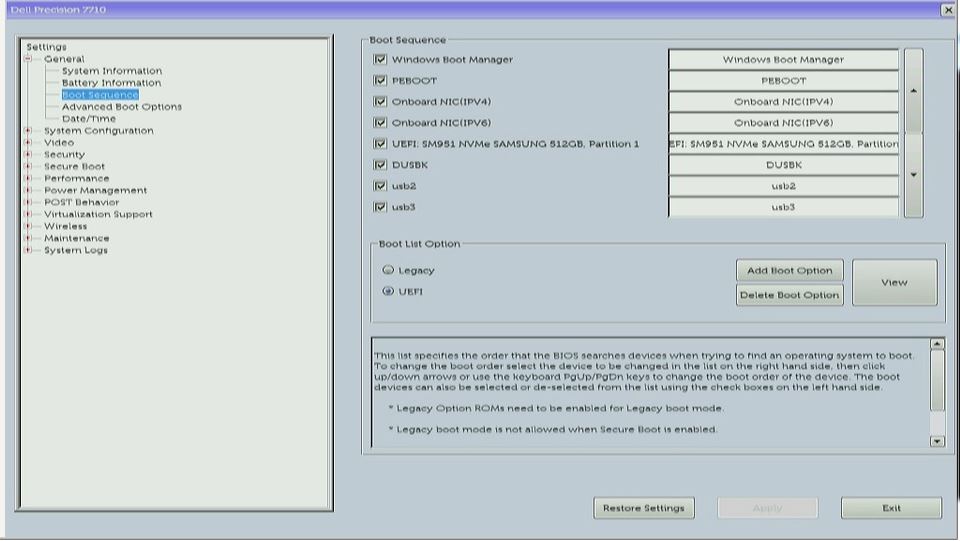Select usb3 in the order list
The image size is (960, 541).
784,207
